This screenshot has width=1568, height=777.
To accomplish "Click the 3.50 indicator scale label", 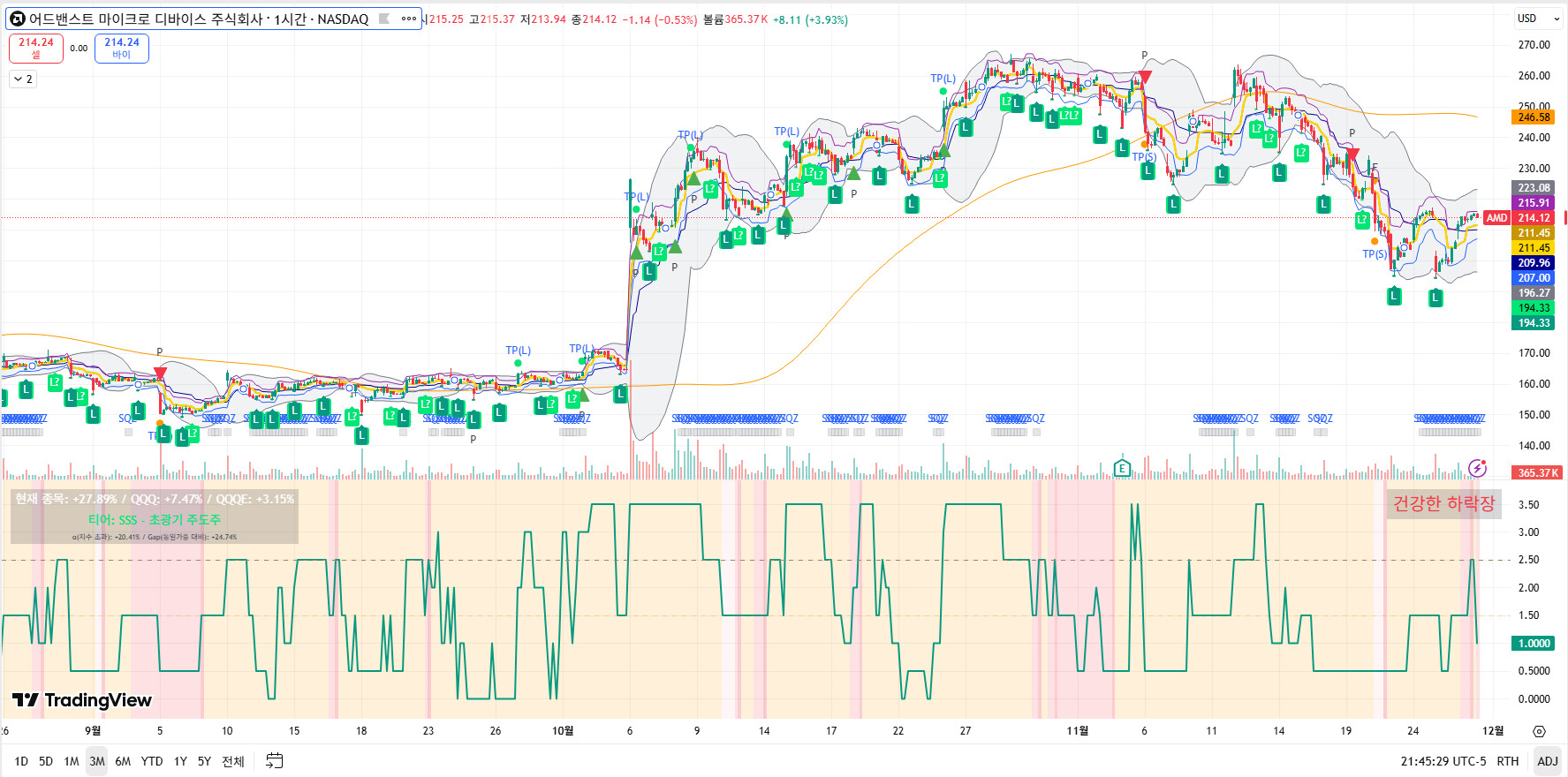I will pos(1528,505).
